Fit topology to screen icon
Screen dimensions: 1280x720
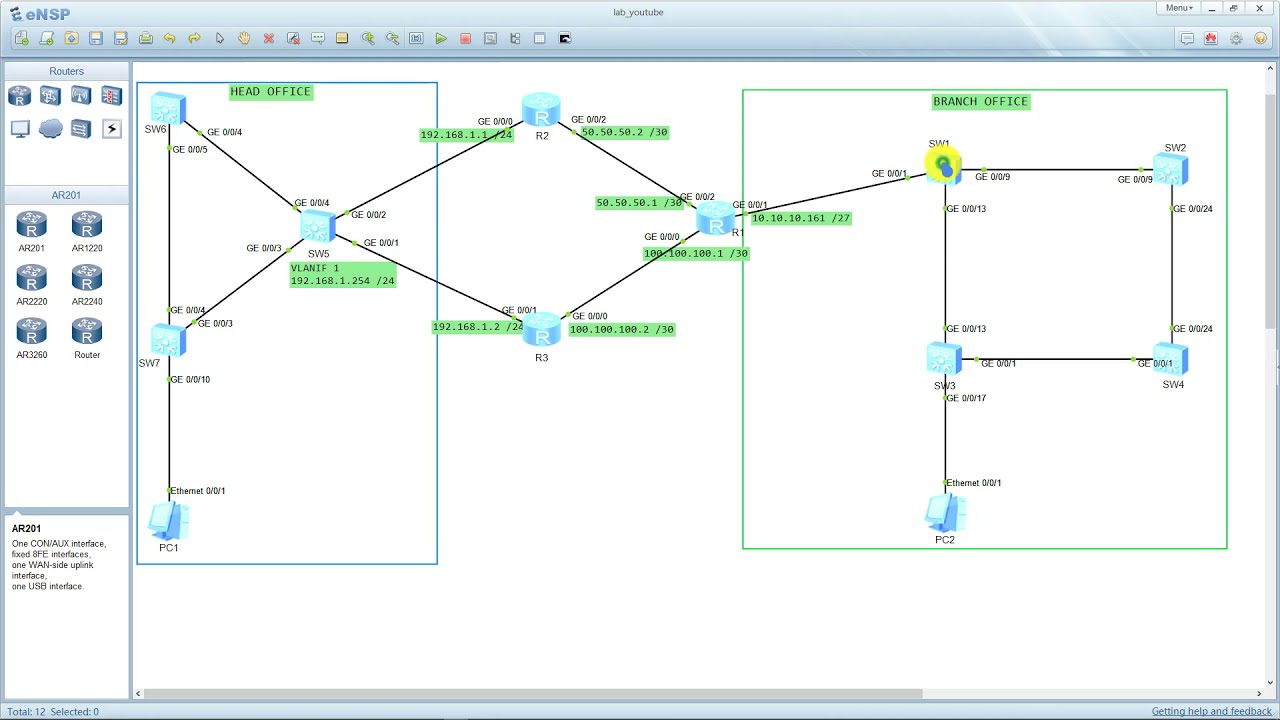tap(416, 38)
